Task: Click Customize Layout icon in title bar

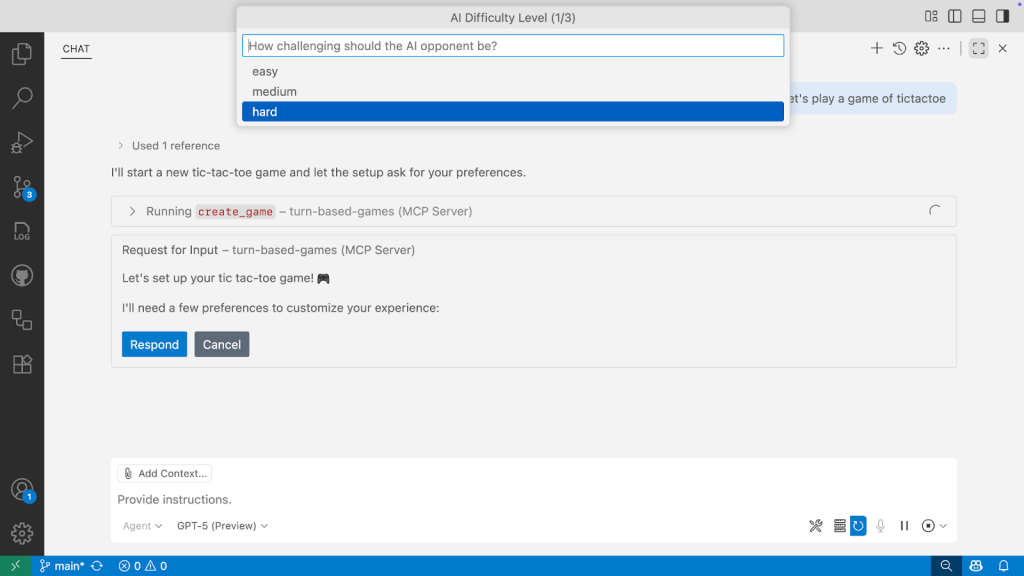Action: [x=931, y=16]
